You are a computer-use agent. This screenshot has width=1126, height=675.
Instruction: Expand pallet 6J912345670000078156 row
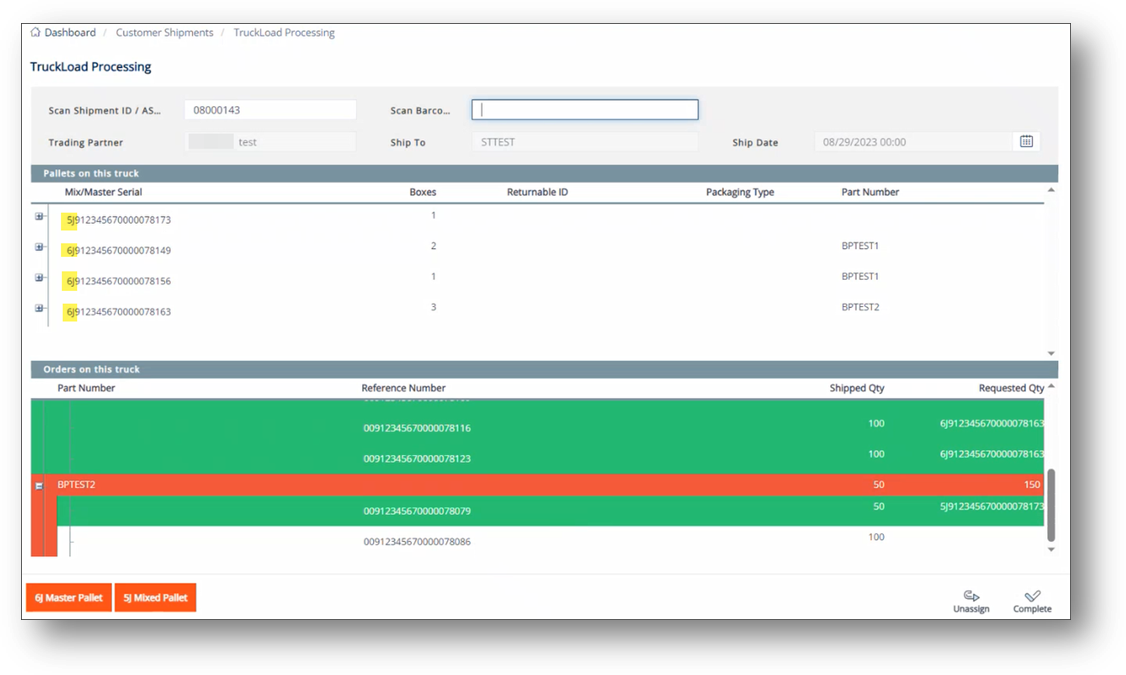pyautogui.click(x=39, y=278)
